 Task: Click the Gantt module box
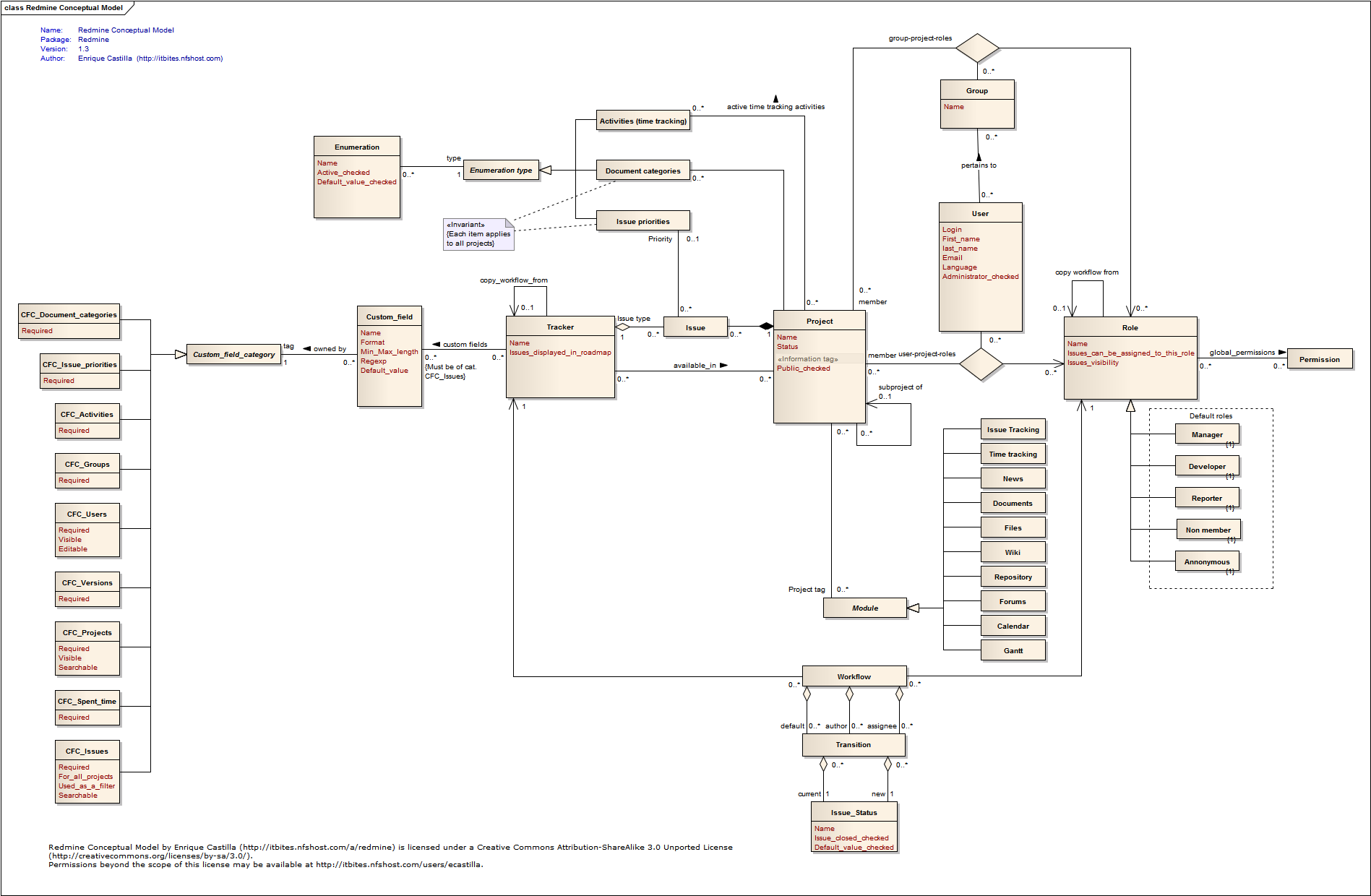[x=1013, y=650]
